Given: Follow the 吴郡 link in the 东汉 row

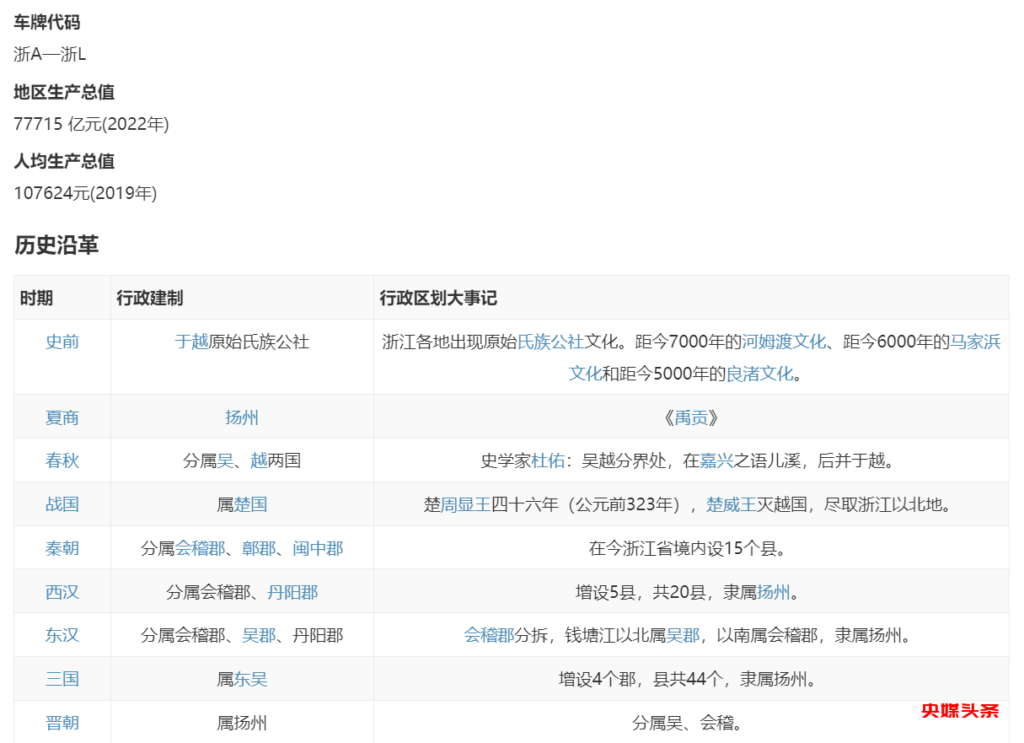Looking at the screenshot, I should (x=259, y=635).
